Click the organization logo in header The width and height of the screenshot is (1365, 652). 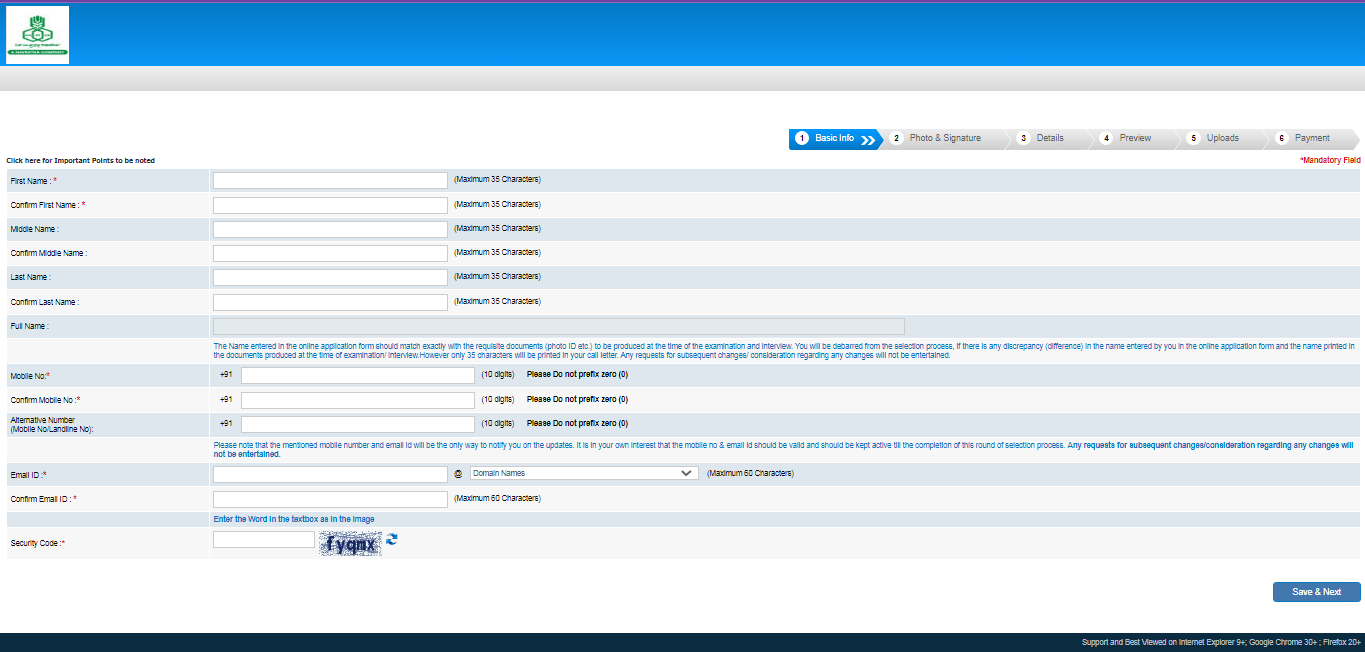point(37,35)
